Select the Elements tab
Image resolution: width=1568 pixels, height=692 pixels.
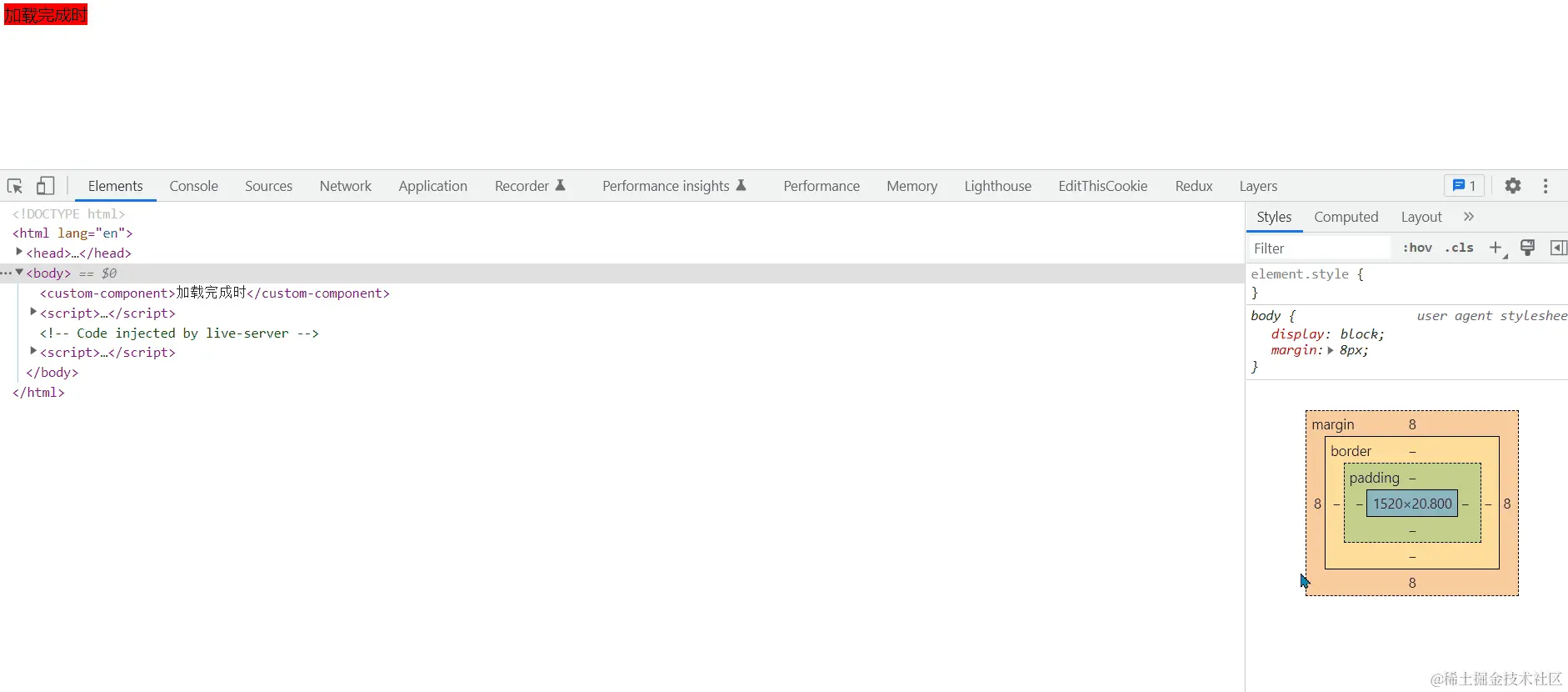pyautogui.click(x=116, y=186)
